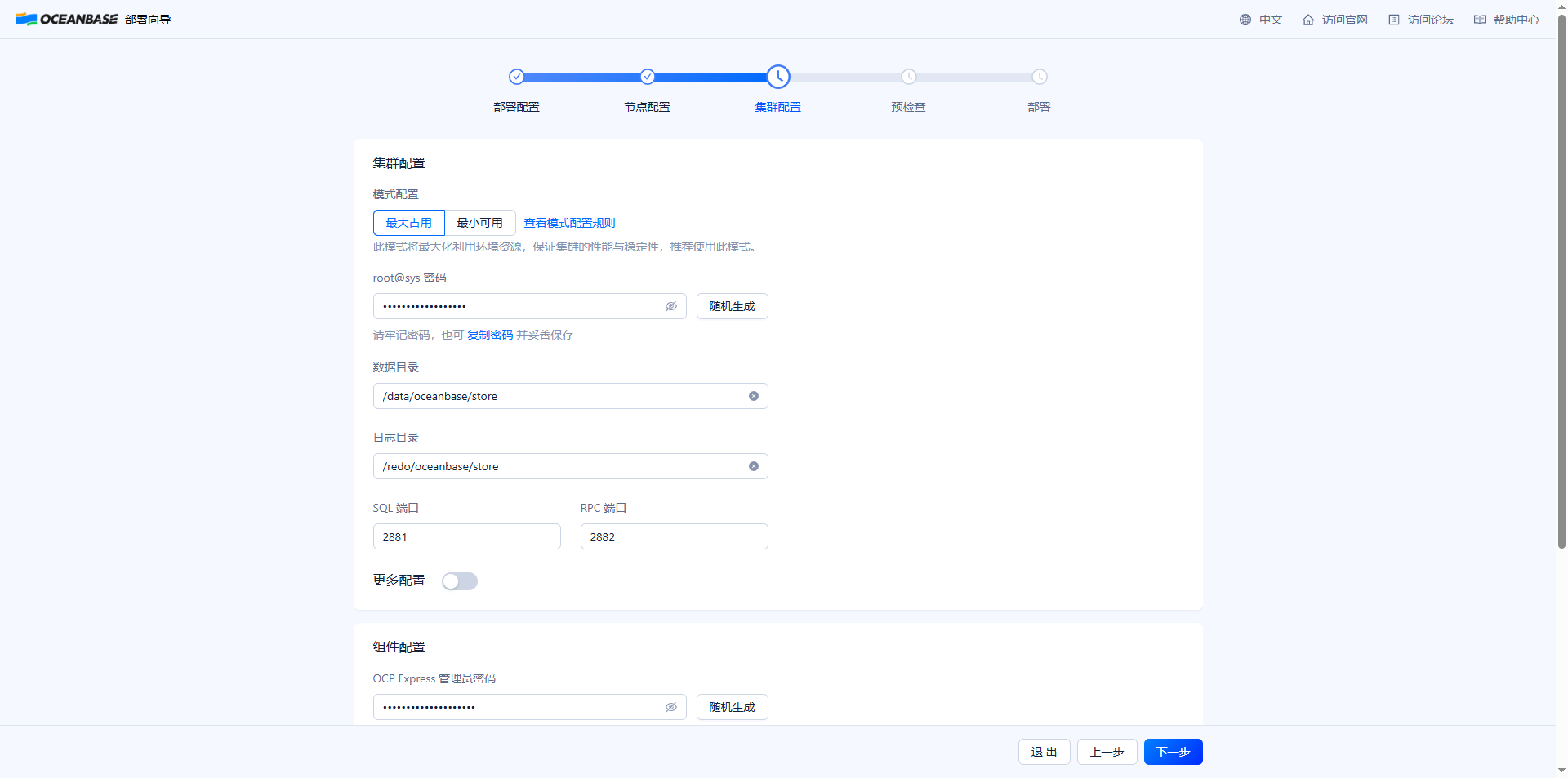The image size is (1568, 778).
Task: Click the forum icon for 访问论坛
Action: point(1394,20)
